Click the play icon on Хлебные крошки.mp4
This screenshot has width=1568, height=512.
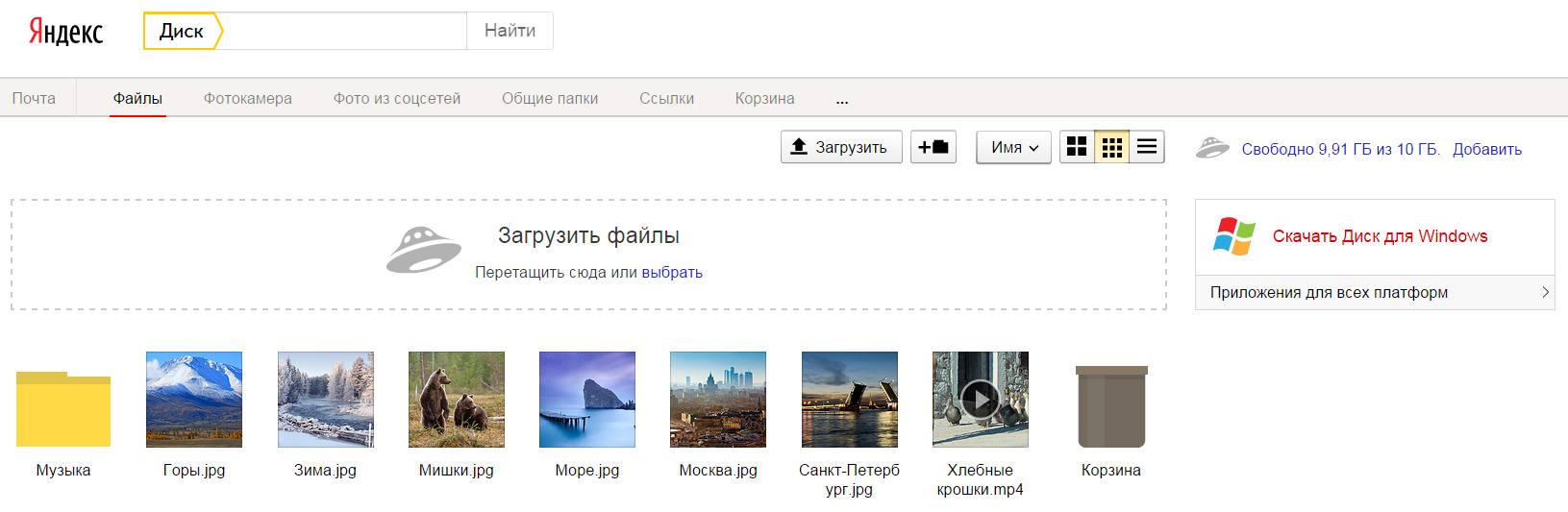point(981,400)
